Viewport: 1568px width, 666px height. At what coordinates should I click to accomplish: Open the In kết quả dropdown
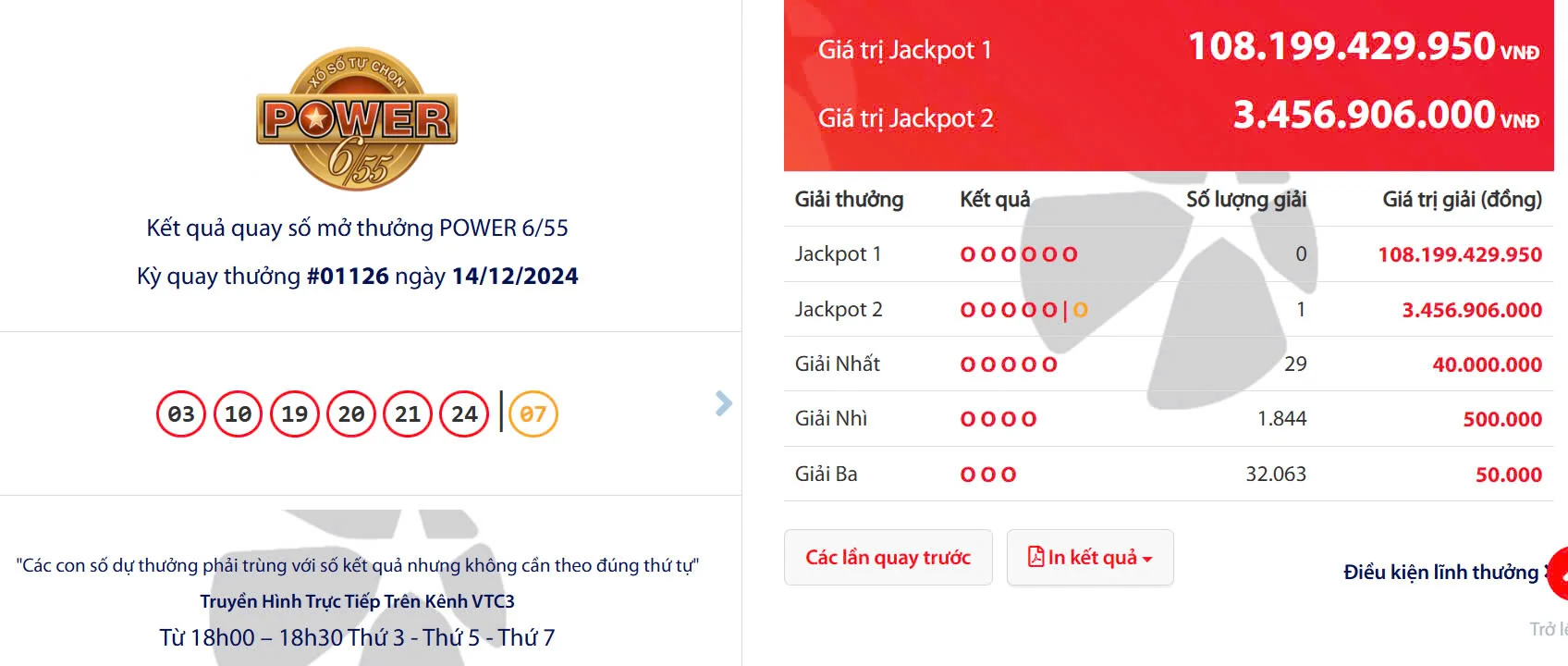pyautogui.click(x=1089, y=558)
